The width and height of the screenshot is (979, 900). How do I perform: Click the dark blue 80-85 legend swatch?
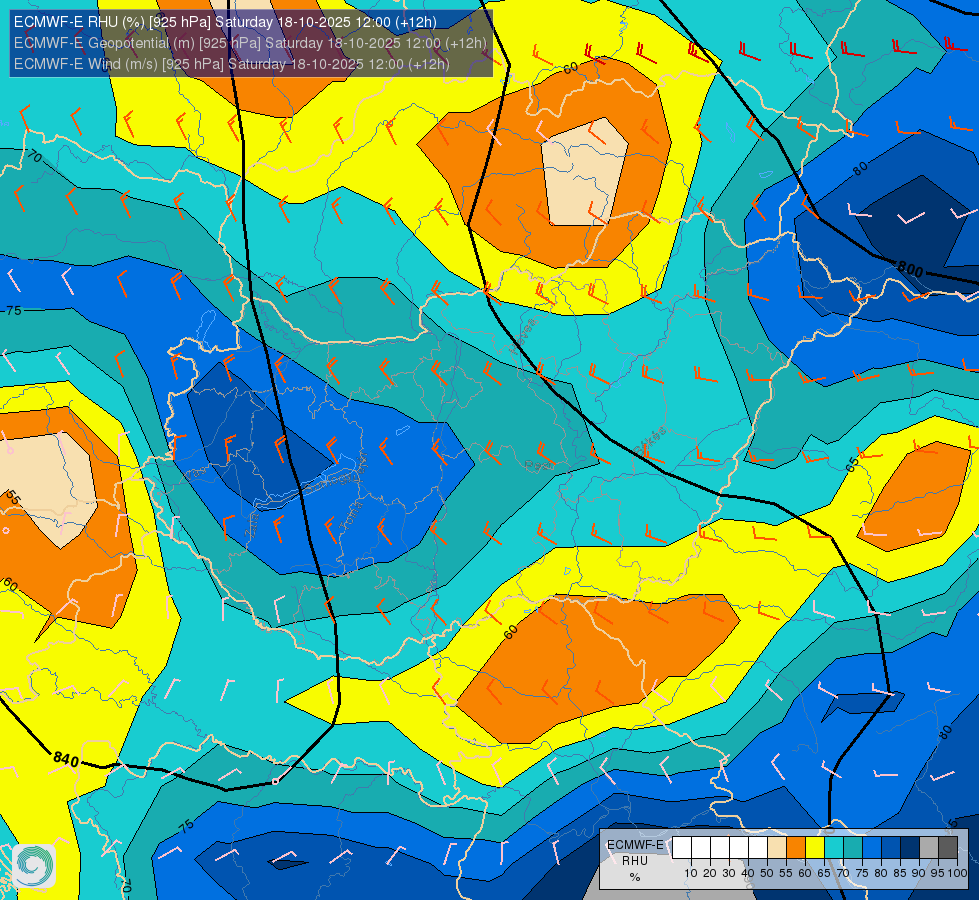(890, 848)
